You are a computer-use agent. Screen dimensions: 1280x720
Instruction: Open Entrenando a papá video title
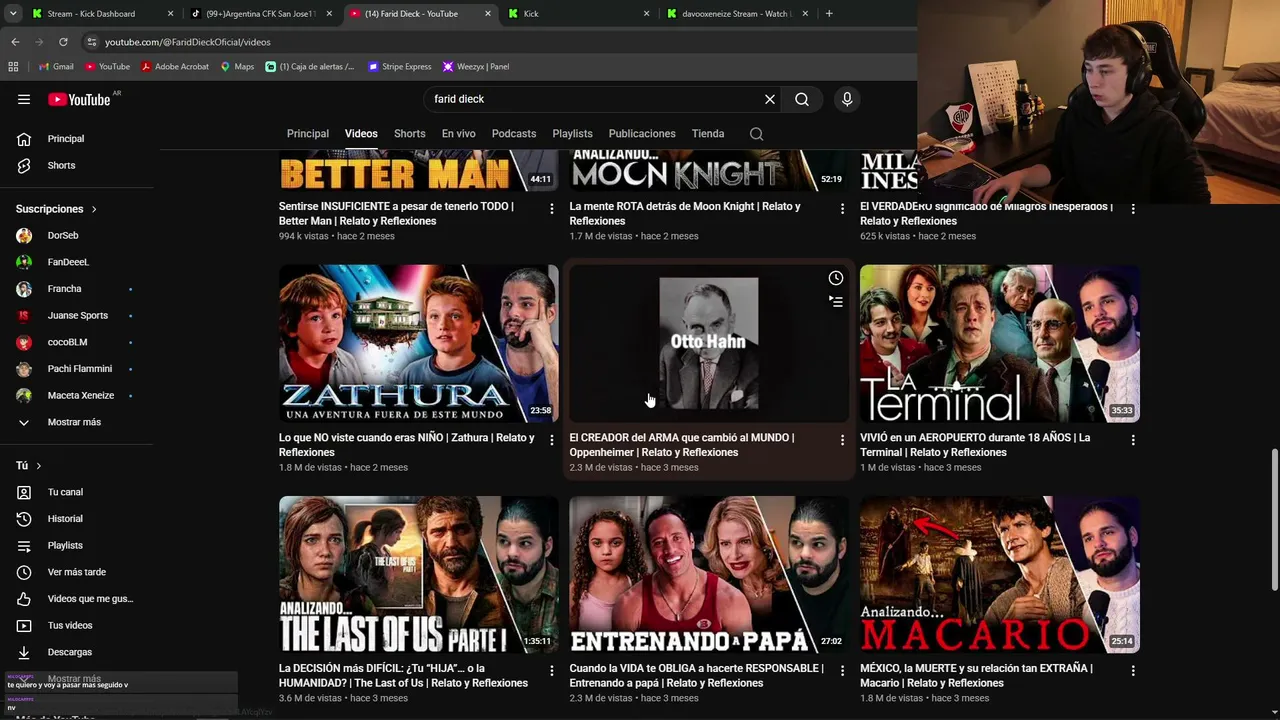tap(697, 676)
